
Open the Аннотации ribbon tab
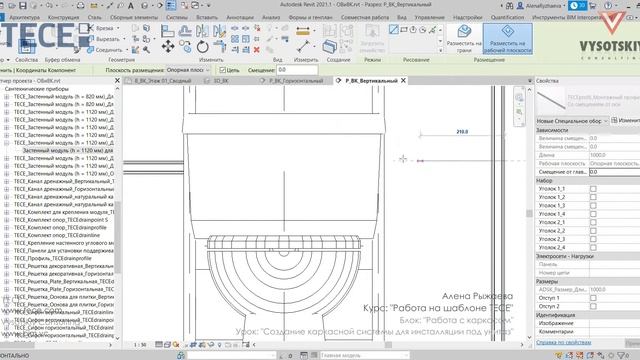(240, 18)
